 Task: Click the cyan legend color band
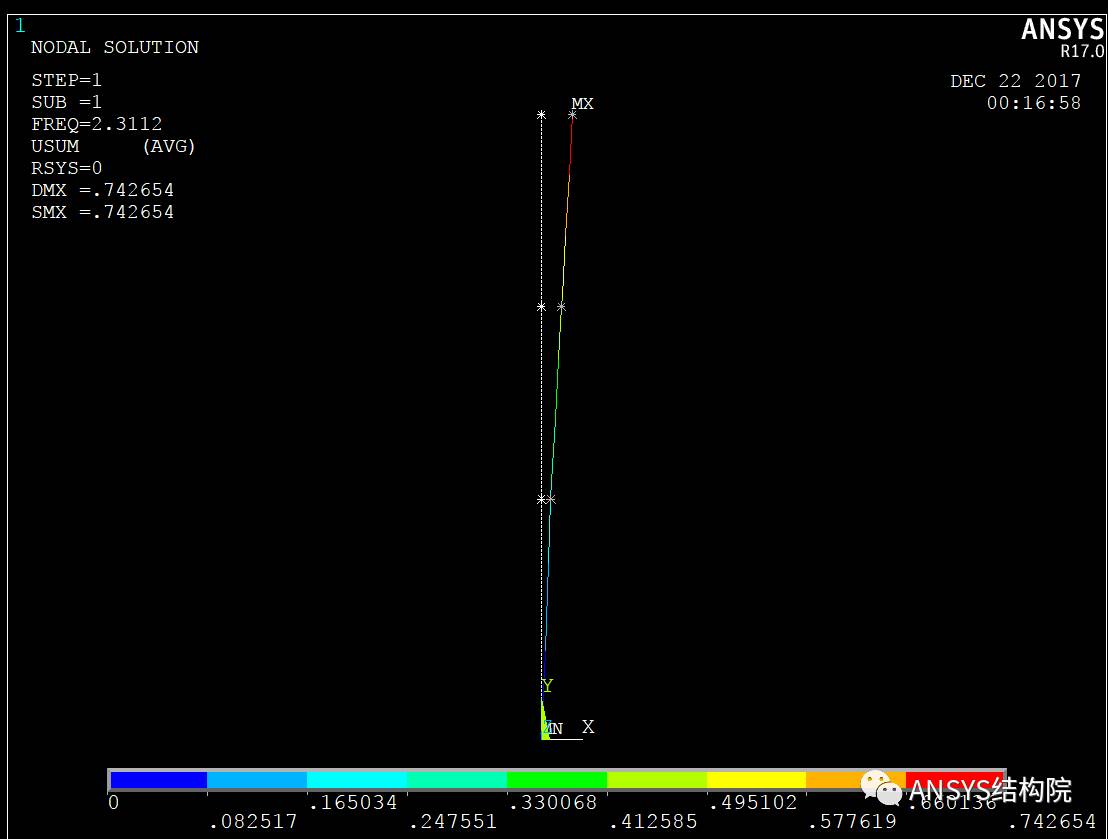(357, 780)
